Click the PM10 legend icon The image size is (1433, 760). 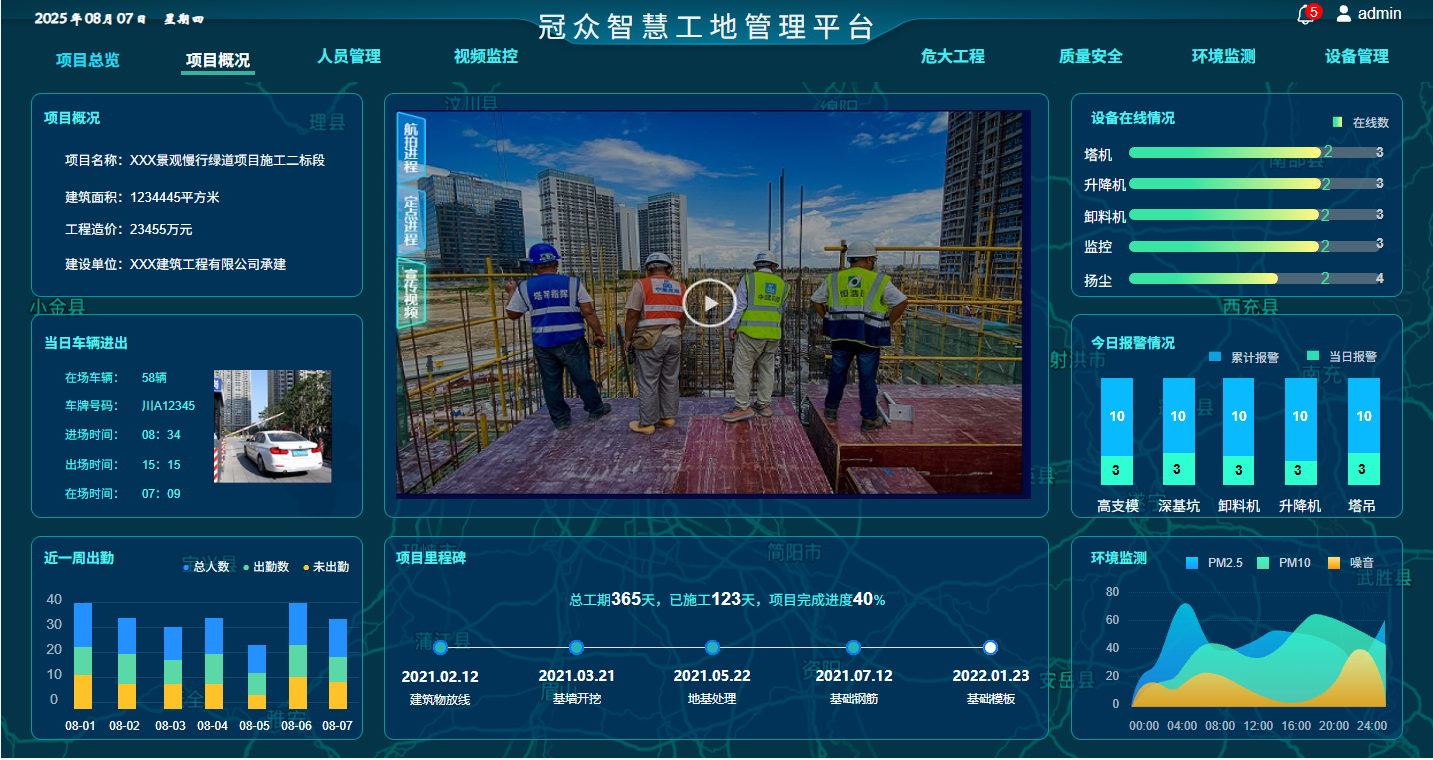[1263, 563]
